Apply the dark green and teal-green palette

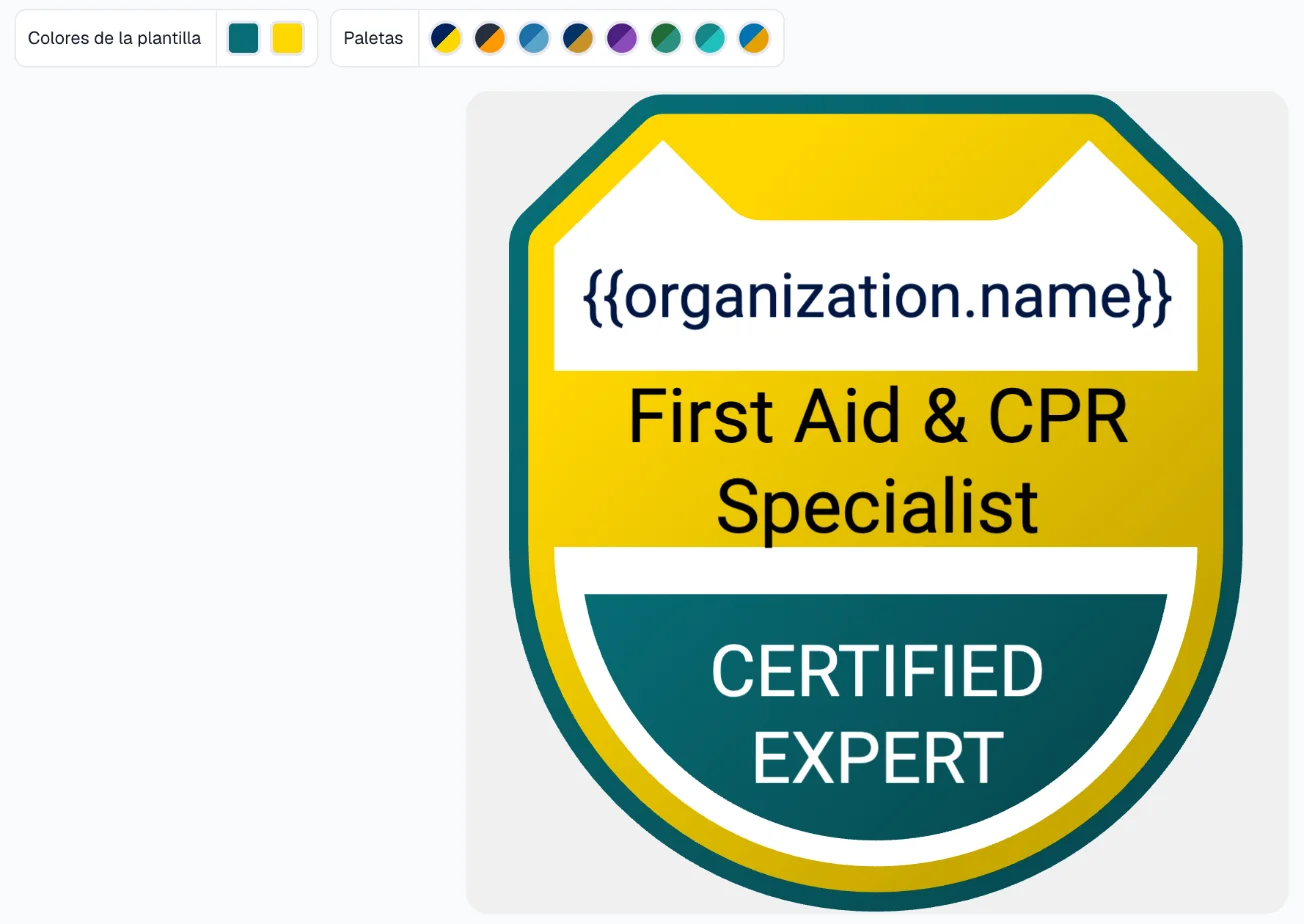[665, 38]
